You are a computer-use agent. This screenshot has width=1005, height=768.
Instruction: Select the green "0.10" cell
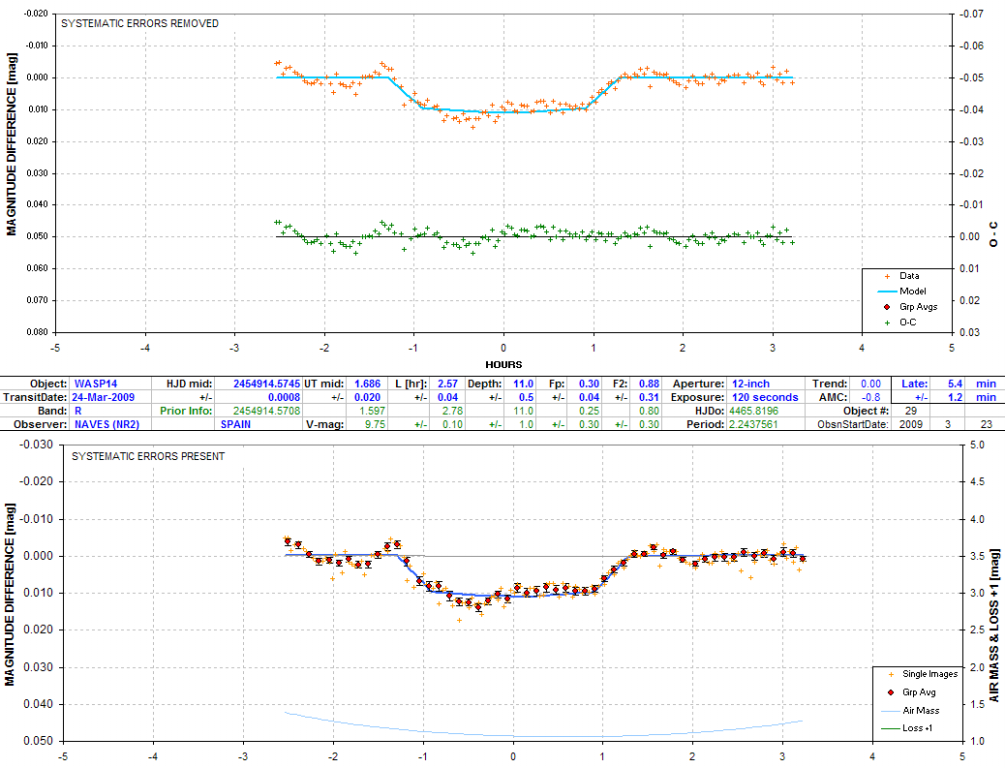[x=453, y=424]
